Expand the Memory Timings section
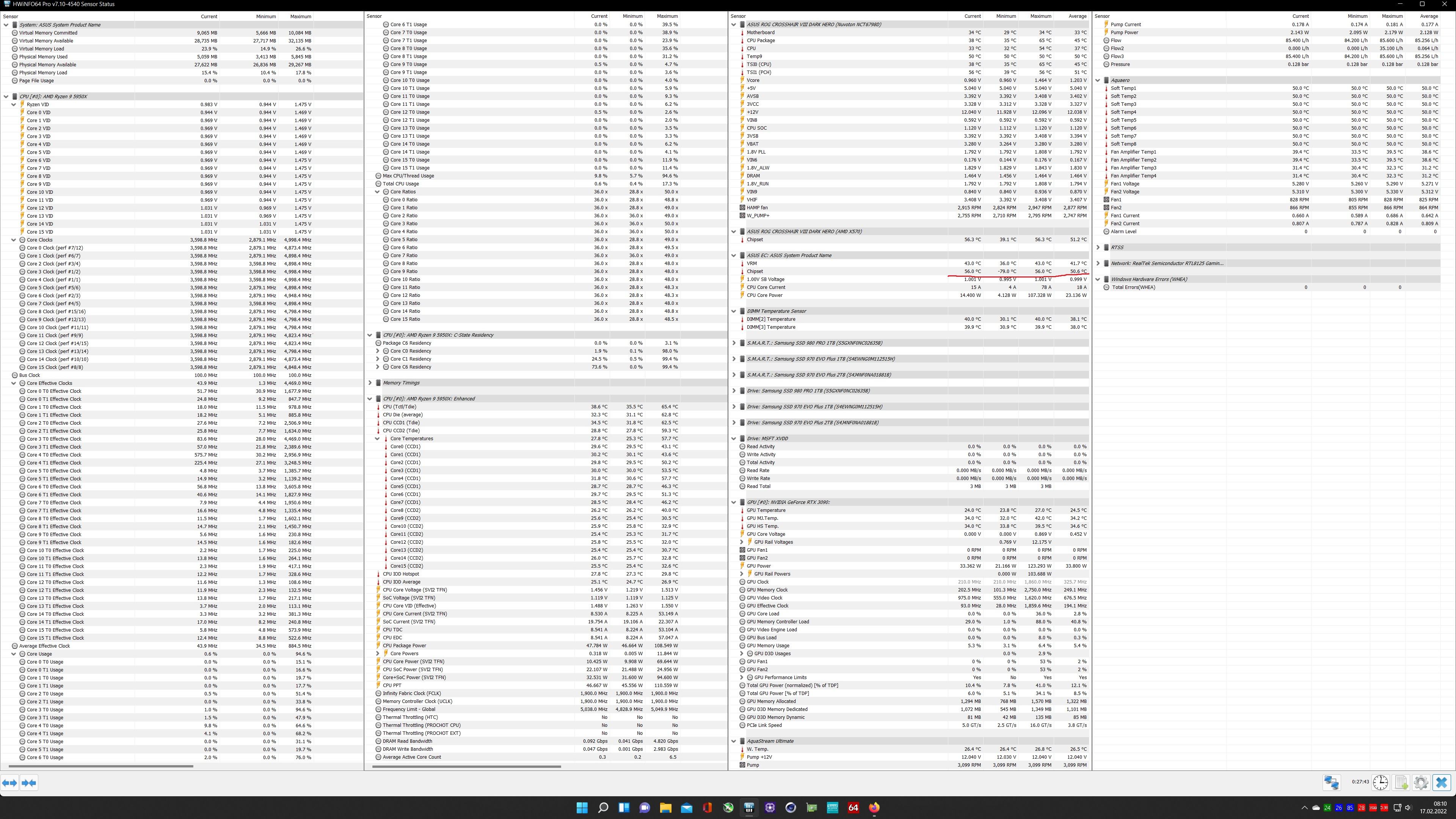The height and width of the screenshot is (819, 1456). 370,383
